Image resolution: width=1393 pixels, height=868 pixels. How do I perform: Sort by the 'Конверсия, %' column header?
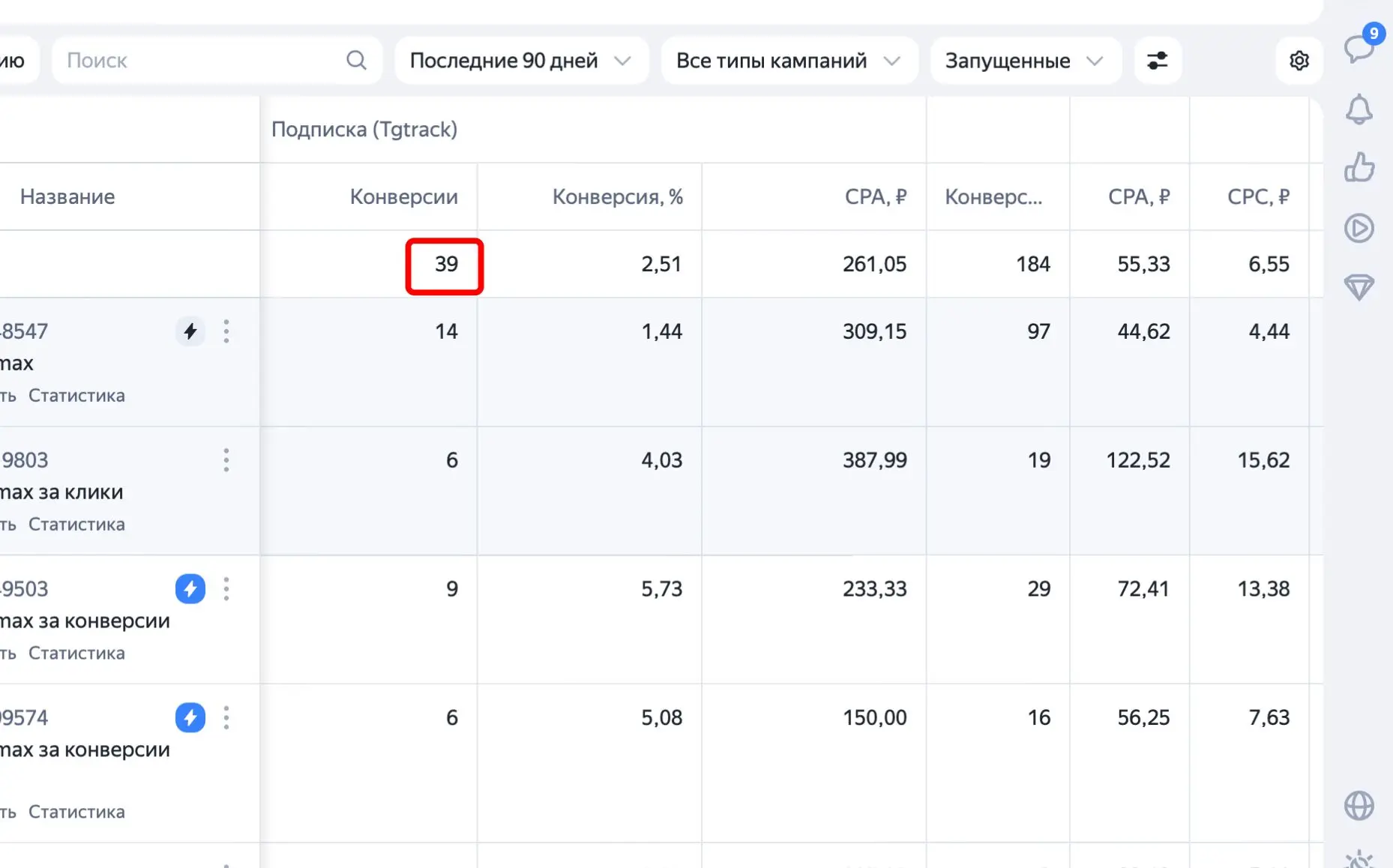point(618,196)
